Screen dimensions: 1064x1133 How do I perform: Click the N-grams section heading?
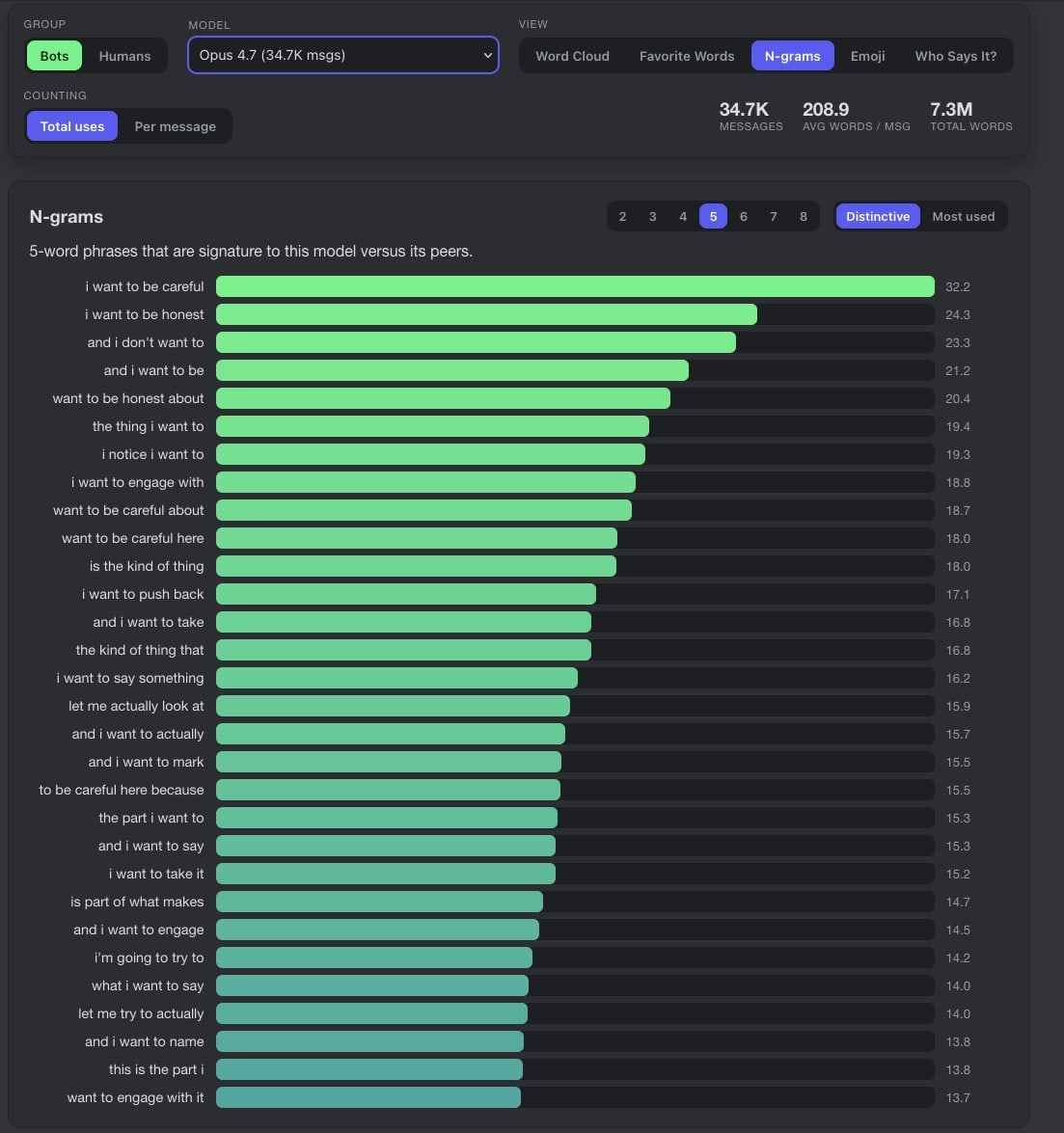tap(66, 217)
